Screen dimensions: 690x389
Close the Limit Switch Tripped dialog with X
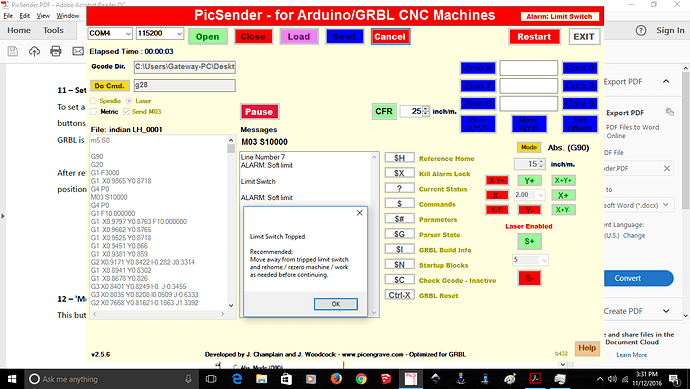(x=360, y=213)
